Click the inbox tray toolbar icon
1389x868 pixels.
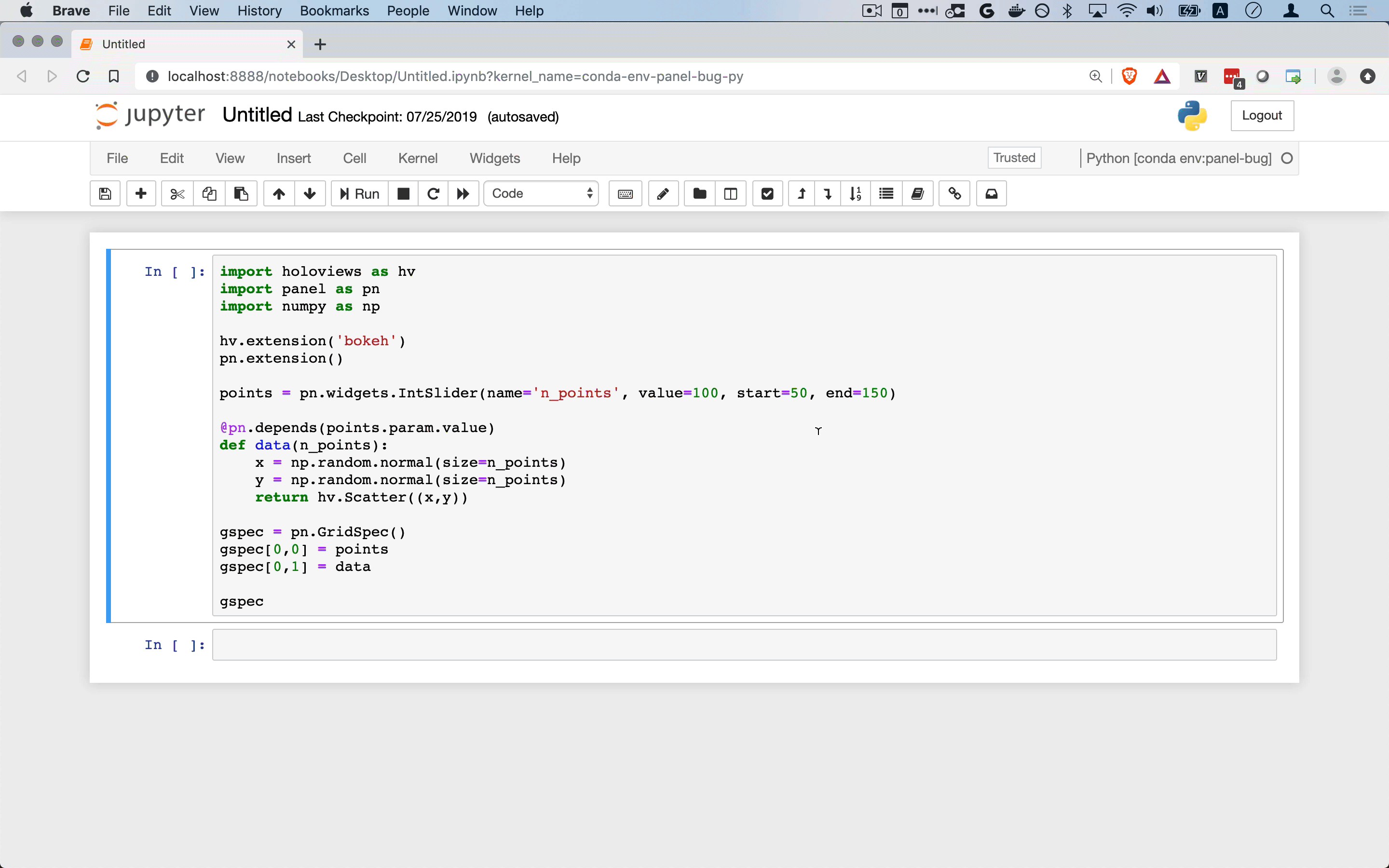pyautogui.click(x=991, y=193)
